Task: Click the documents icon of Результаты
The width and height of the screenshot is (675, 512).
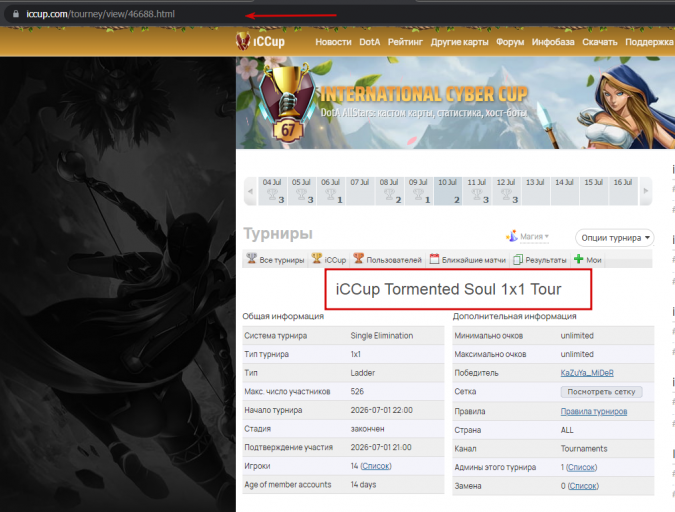Action: pyautogui.click(x=518, y=259)
